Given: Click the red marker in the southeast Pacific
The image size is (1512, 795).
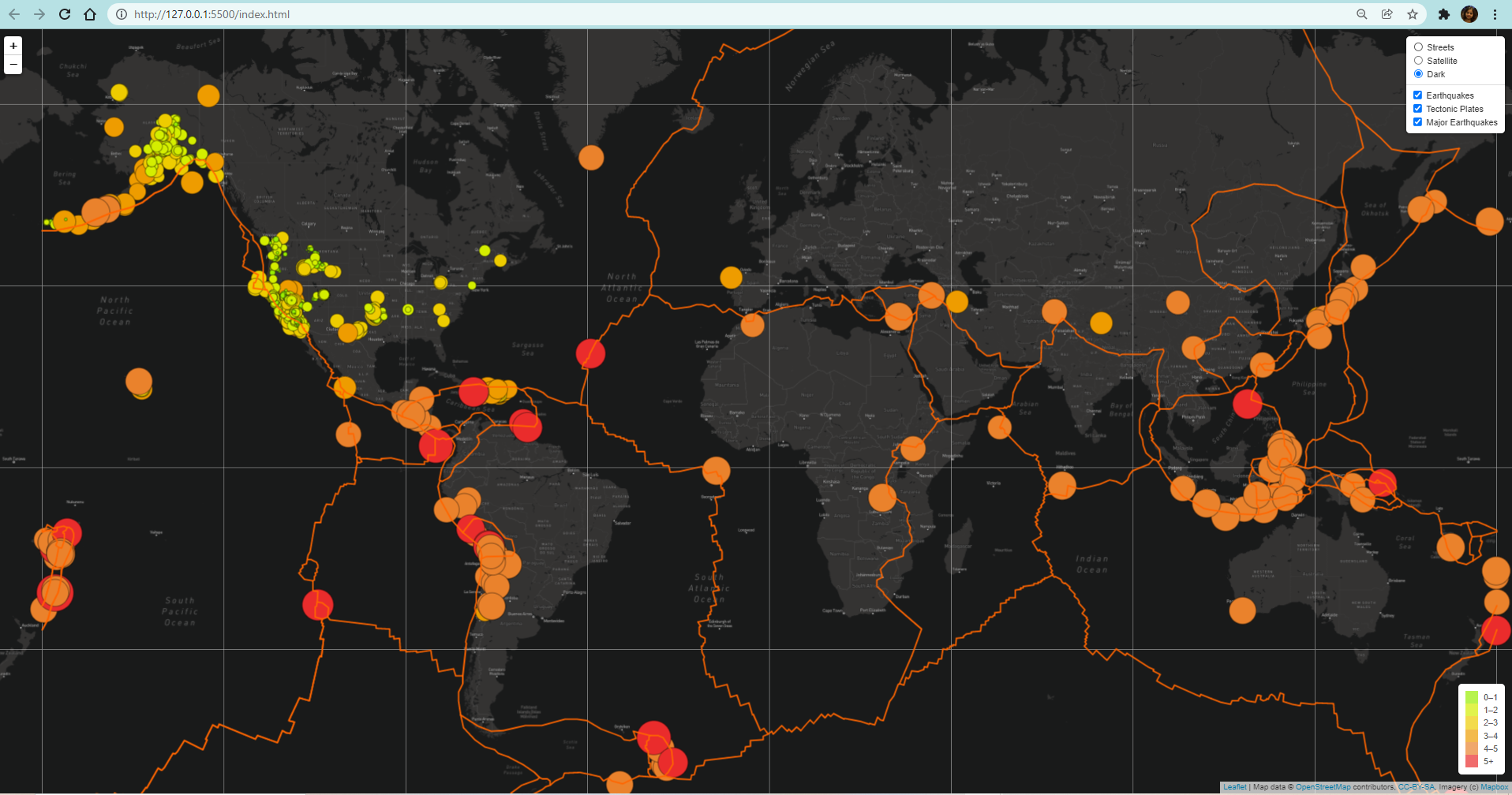Looking at the screenshot, I should [318, 605].
